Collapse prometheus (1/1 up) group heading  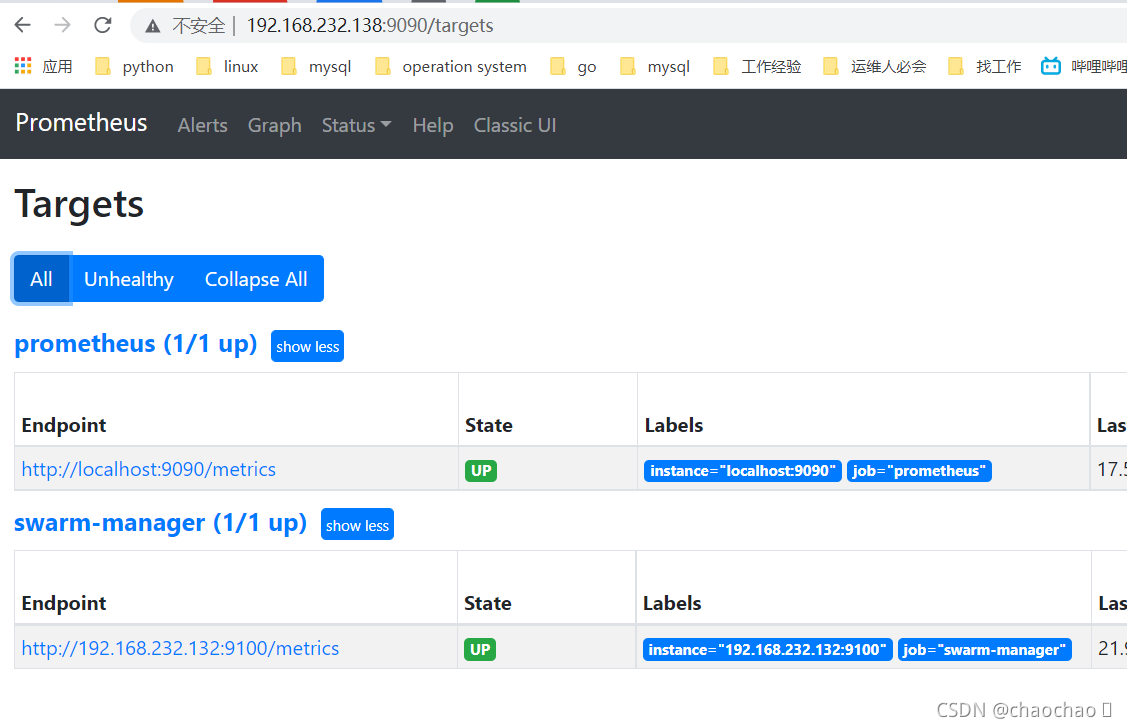point(136,344)
